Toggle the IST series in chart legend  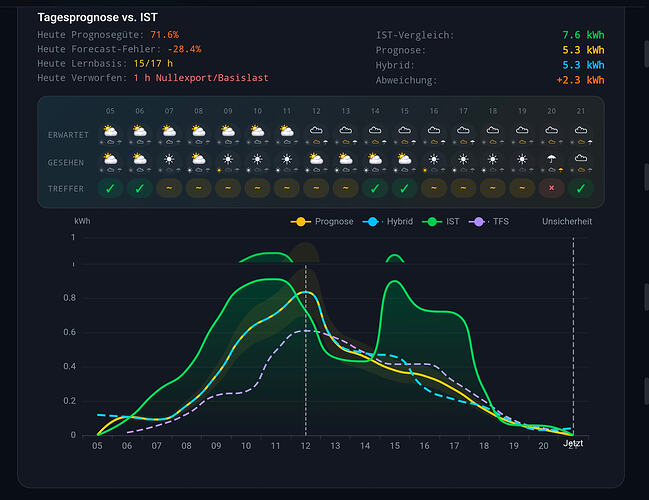pyautogui.click(x=441, y=222)
